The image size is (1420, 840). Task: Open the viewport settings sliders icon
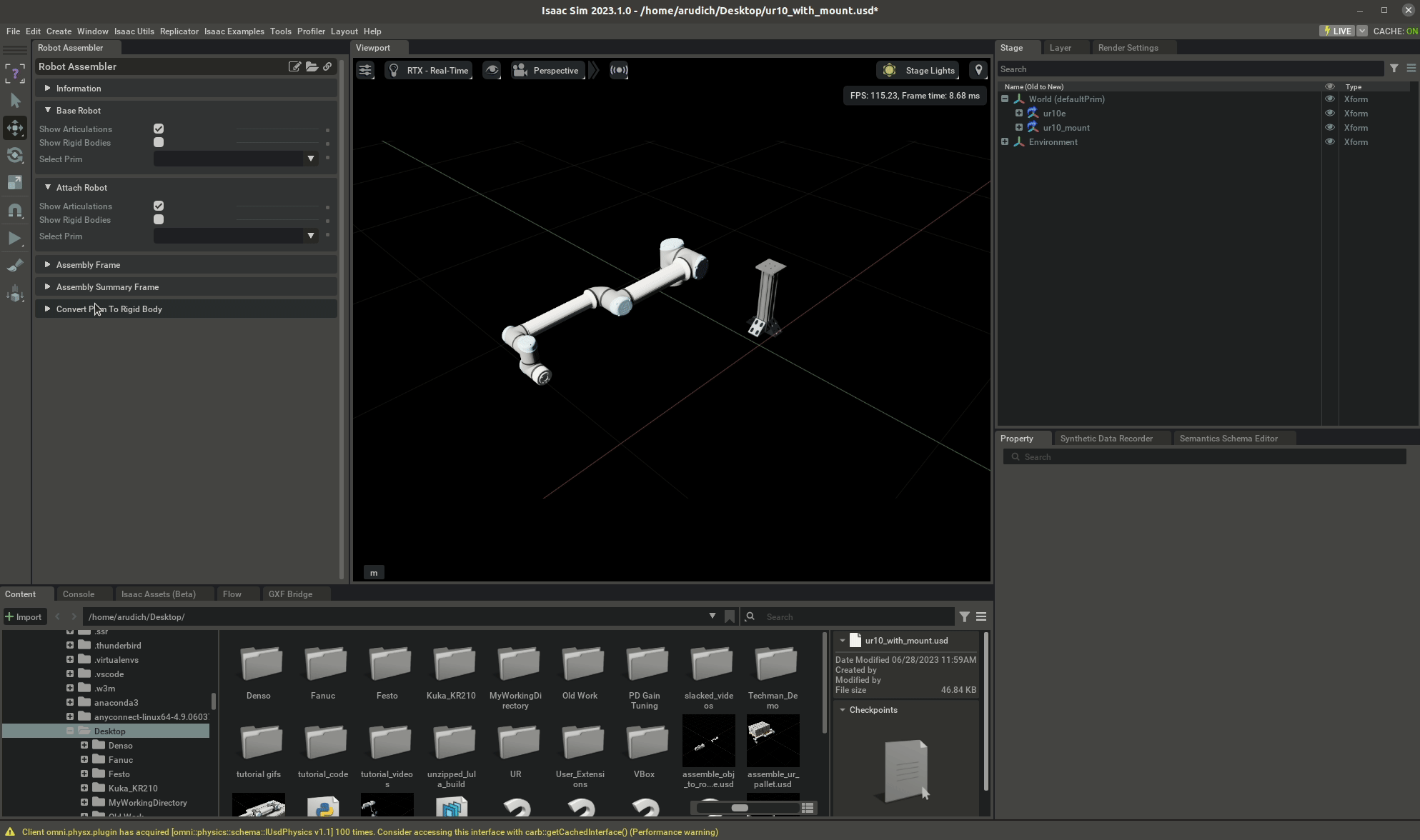[x=365, y=70]
